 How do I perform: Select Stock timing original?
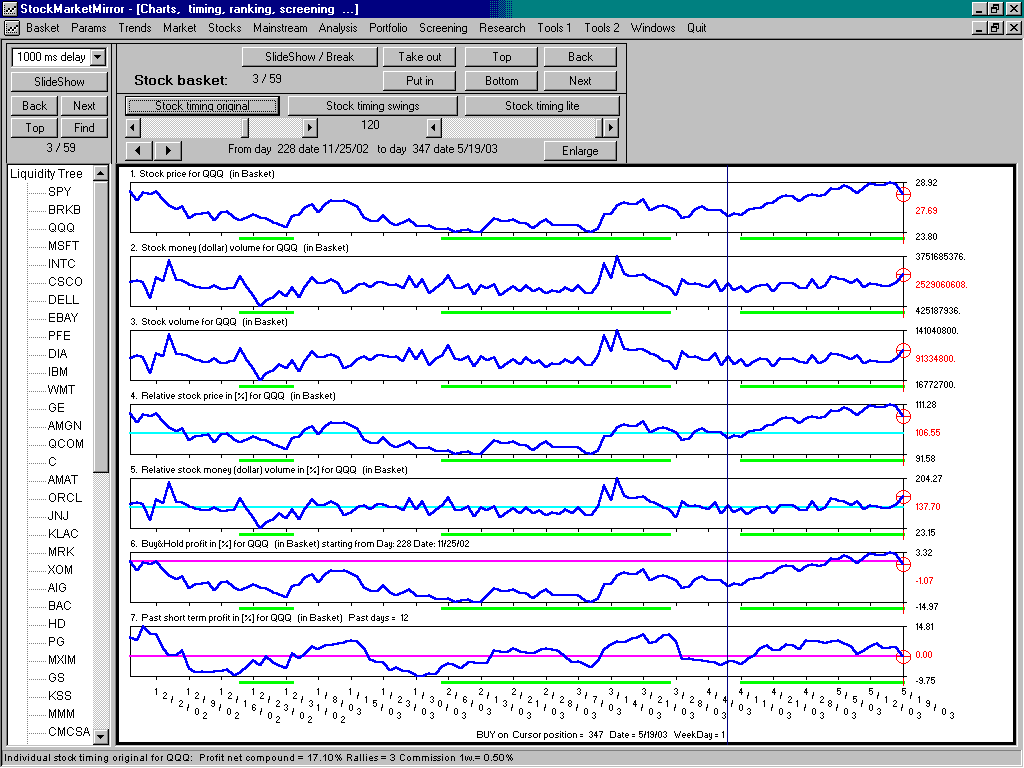click(x=202, y=106)
